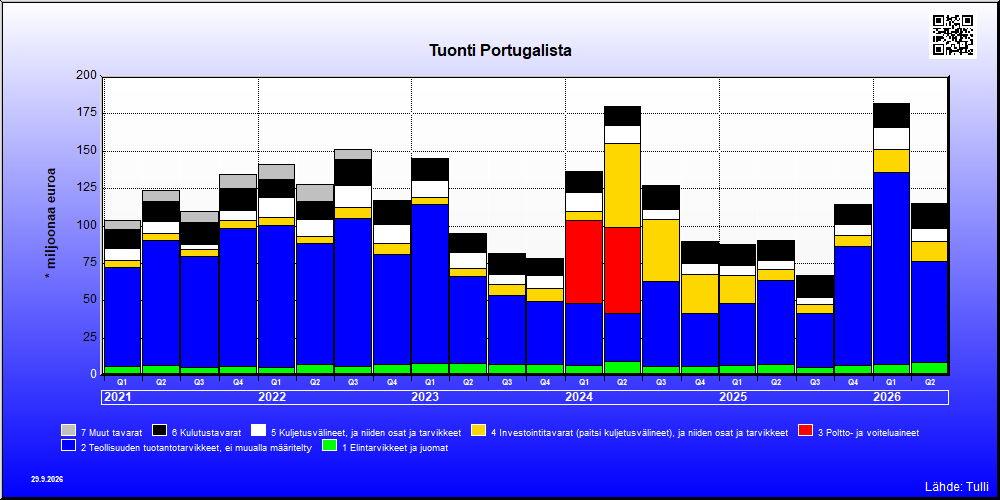Click the year label 2023
Viewport: 1000px width, 500px height.
coord(425,397)
